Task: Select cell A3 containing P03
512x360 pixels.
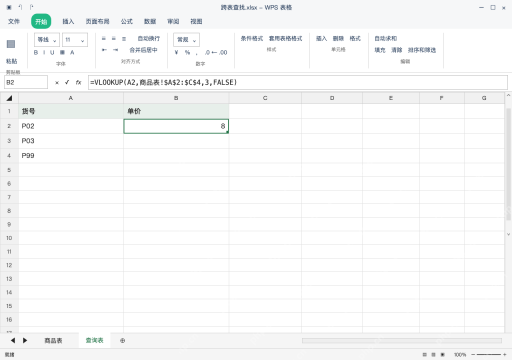Action: [71, 141]
